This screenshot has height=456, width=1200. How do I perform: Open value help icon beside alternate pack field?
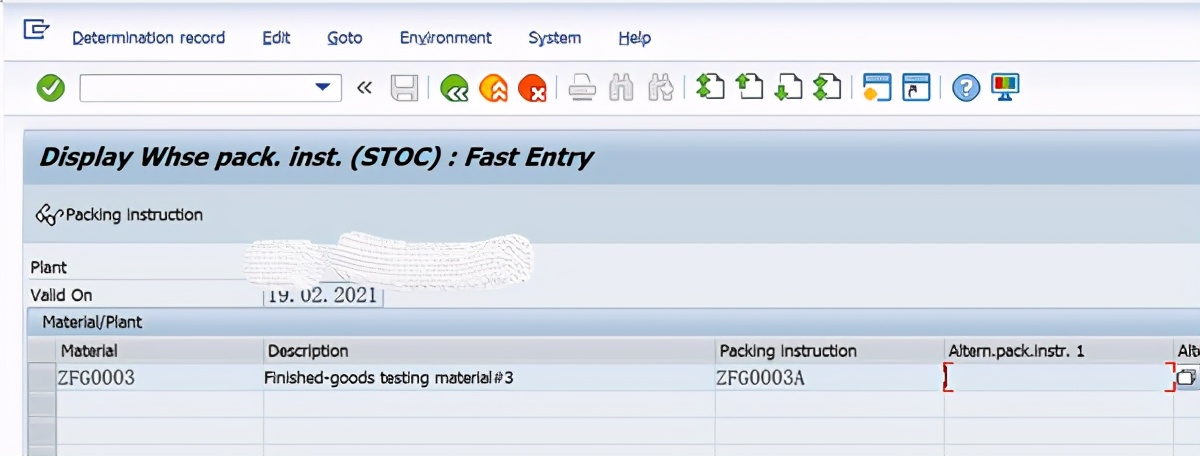coord(1187,378)
